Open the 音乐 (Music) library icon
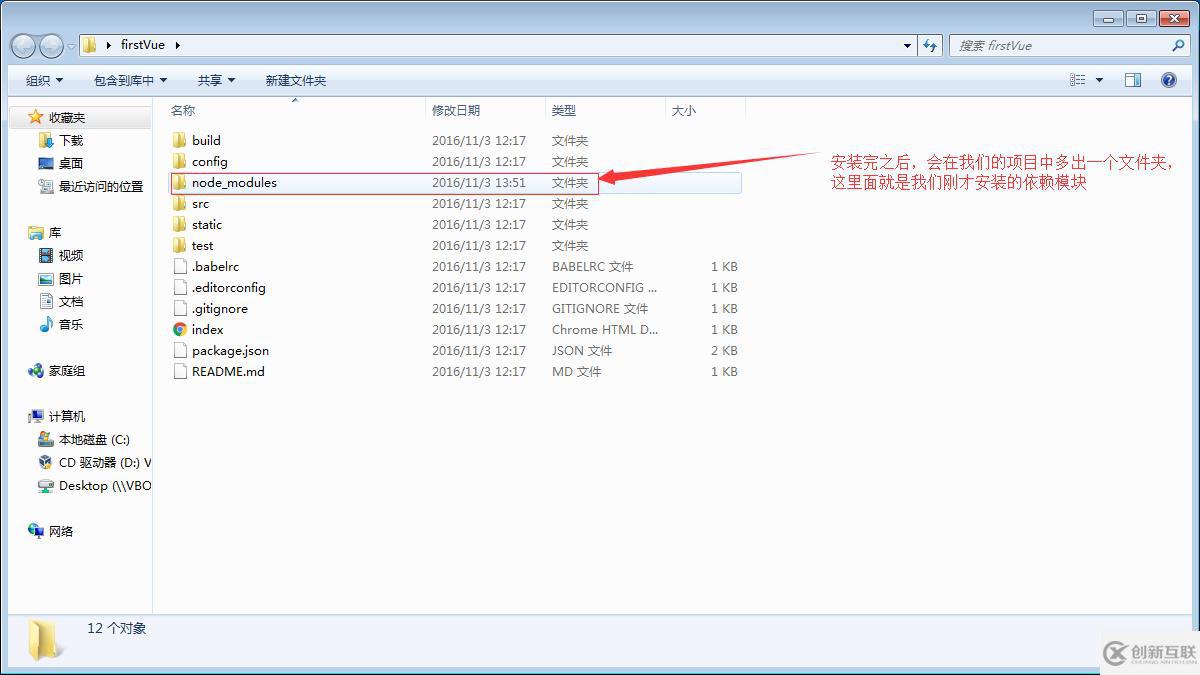 (x=44, y=324)
